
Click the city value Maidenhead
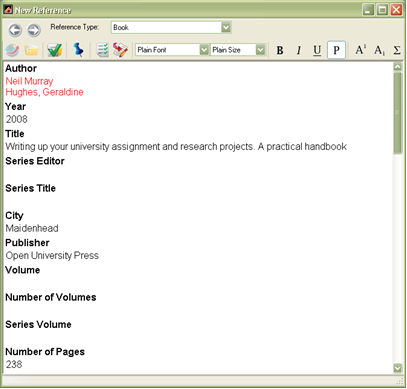click(32, 228)
